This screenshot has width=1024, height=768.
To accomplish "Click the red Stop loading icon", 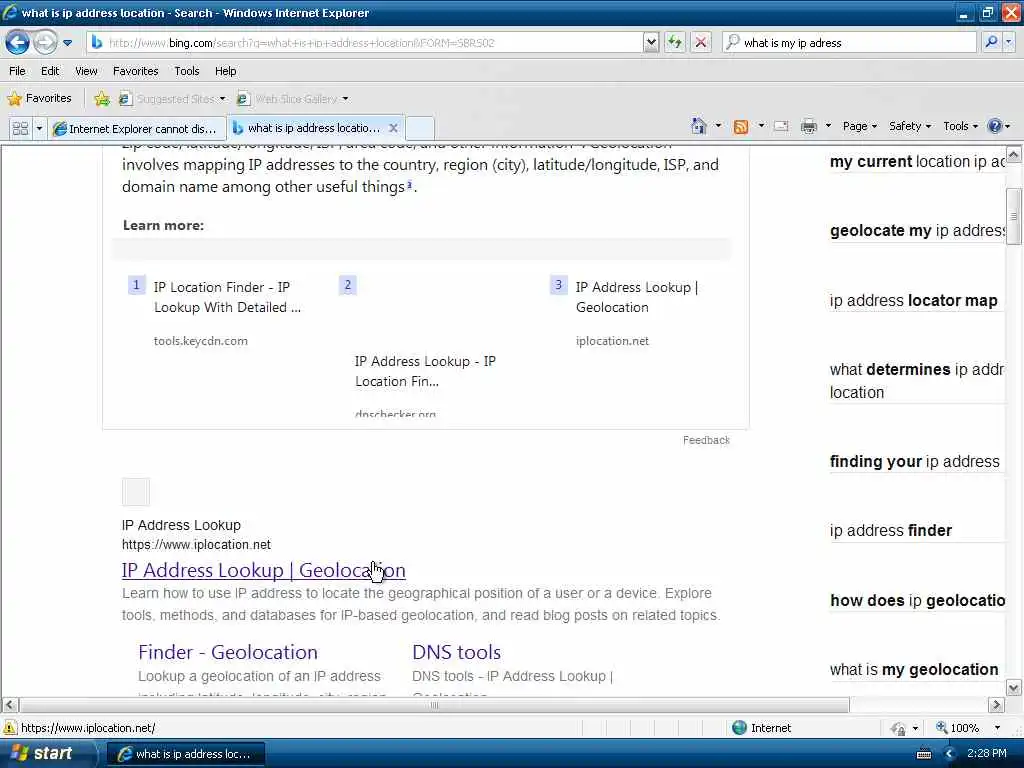I will click(701, 43).
